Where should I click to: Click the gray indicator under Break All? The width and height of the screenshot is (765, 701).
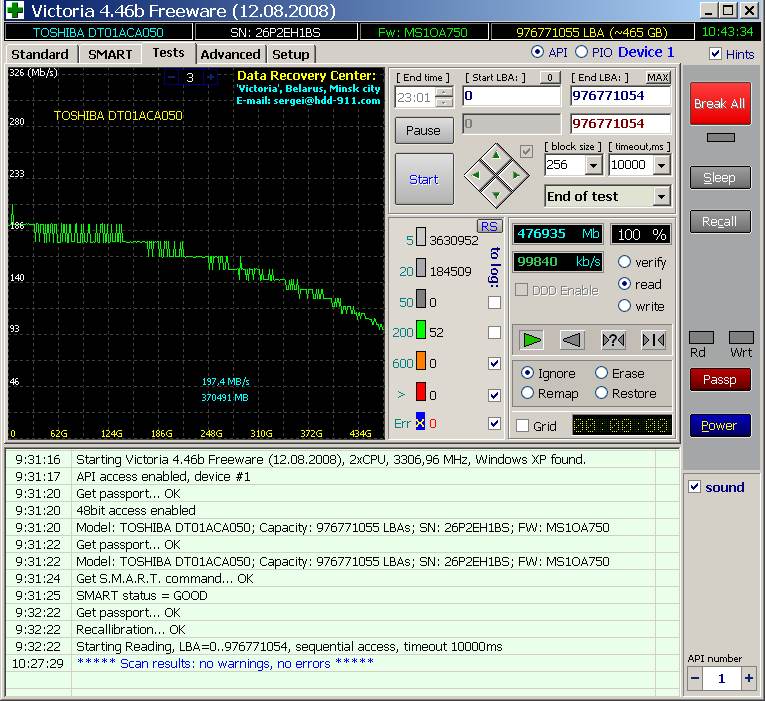click(x=721, y=138)
